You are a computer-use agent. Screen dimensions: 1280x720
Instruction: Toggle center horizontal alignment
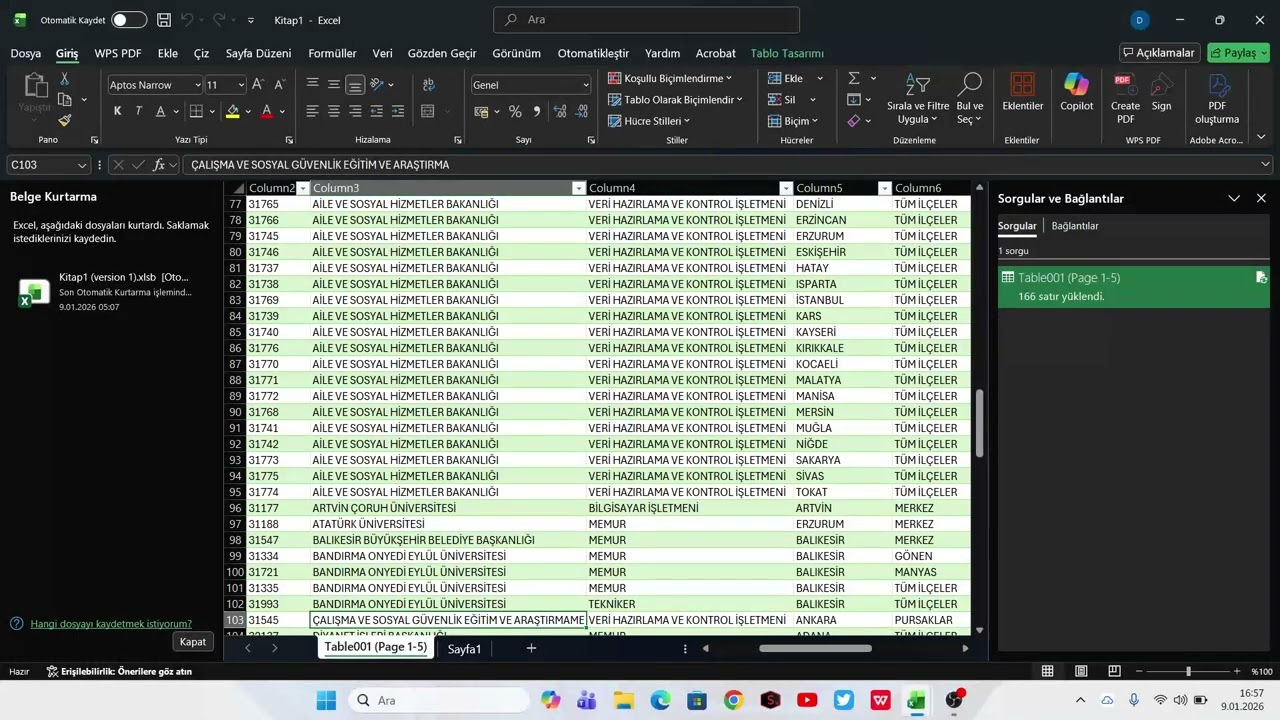coord(334,111)
